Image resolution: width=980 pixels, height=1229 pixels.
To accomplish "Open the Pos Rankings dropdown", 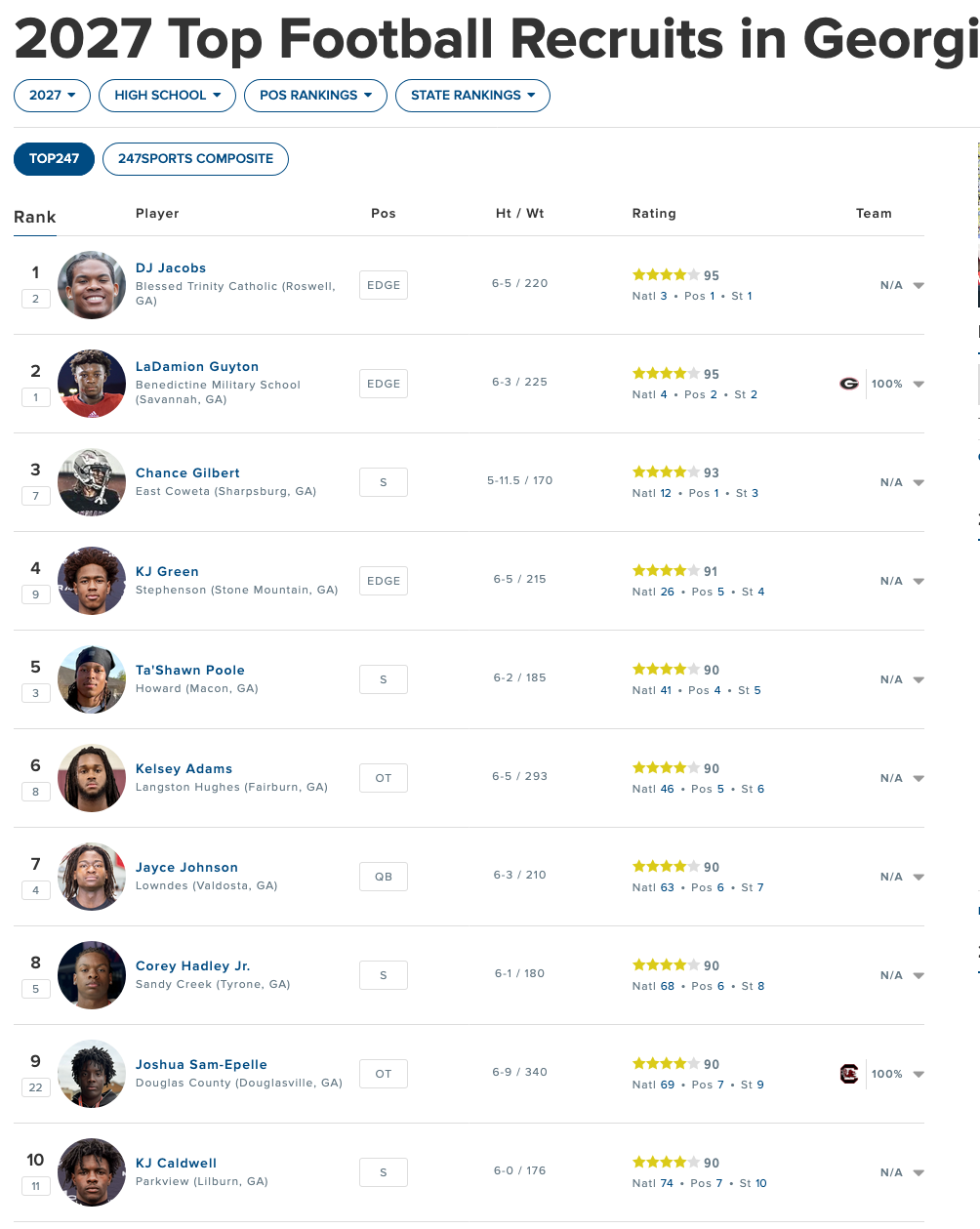I will coord(315,96).
